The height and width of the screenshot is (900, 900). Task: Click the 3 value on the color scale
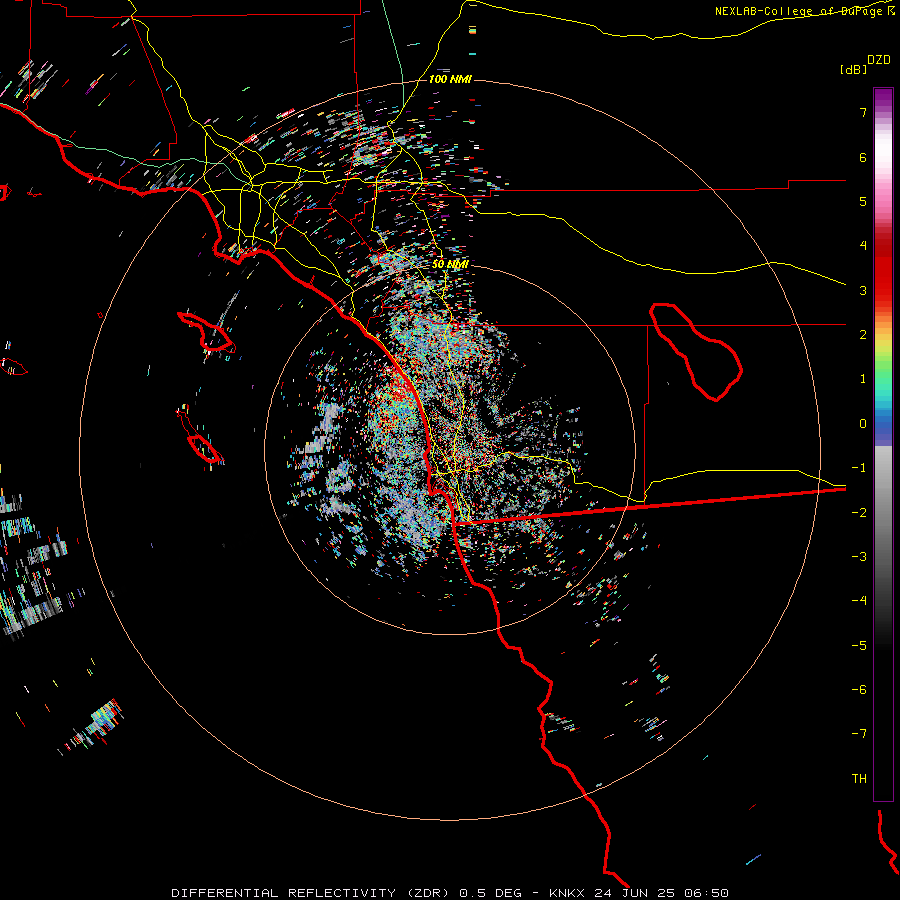click(863, 290)
